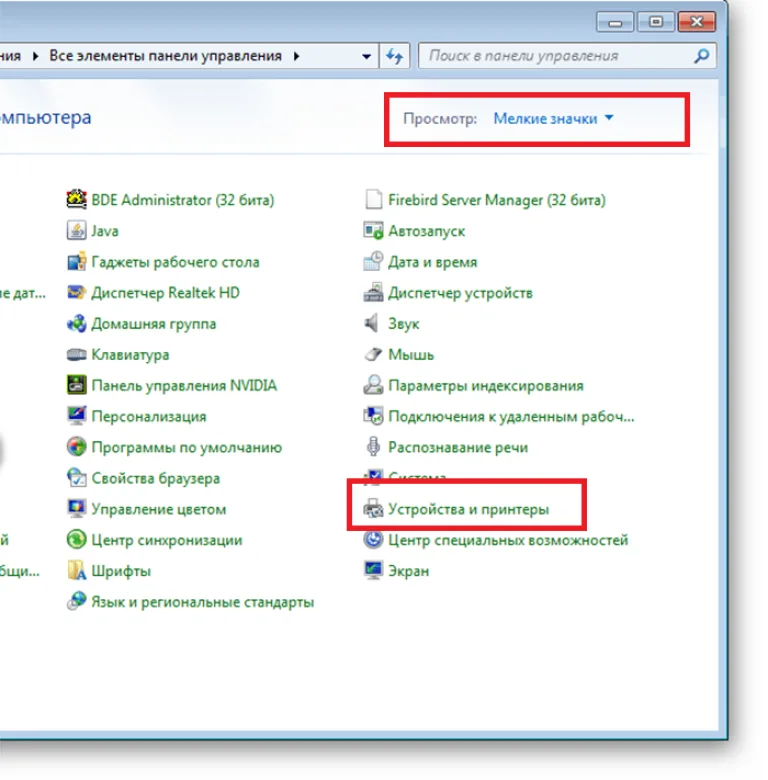Open the address bar history dropdown arrow
Screen dimensions: 768x780
click(366, 56)
